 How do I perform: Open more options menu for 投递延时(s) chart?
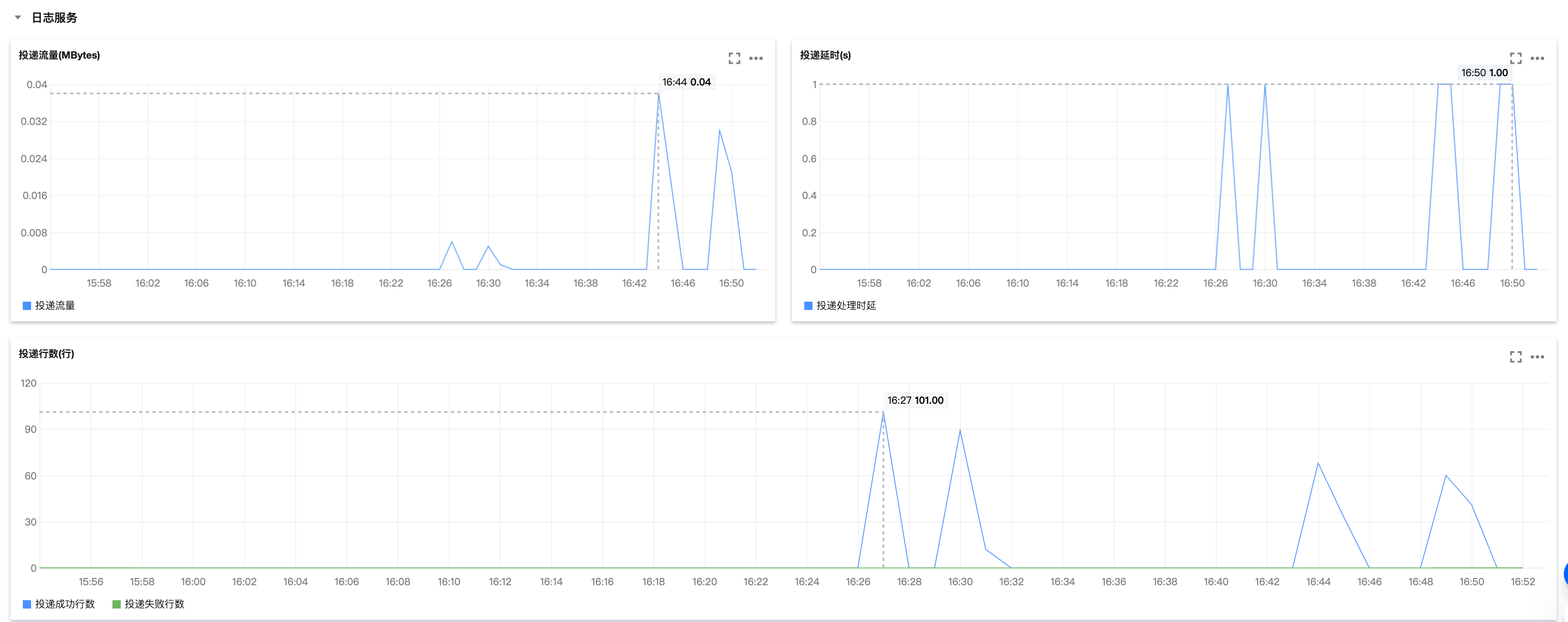coord(1537,59)
